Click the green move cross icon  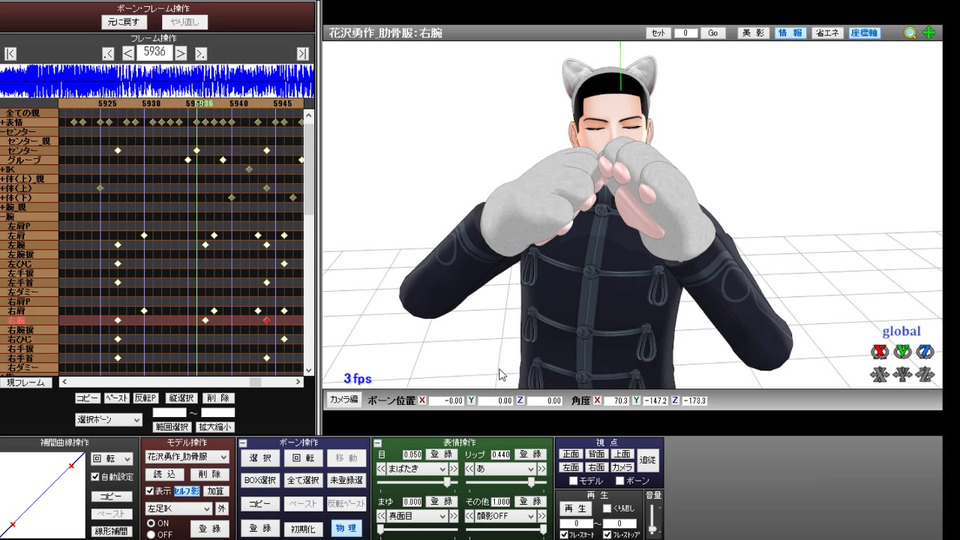pos(929,33)
